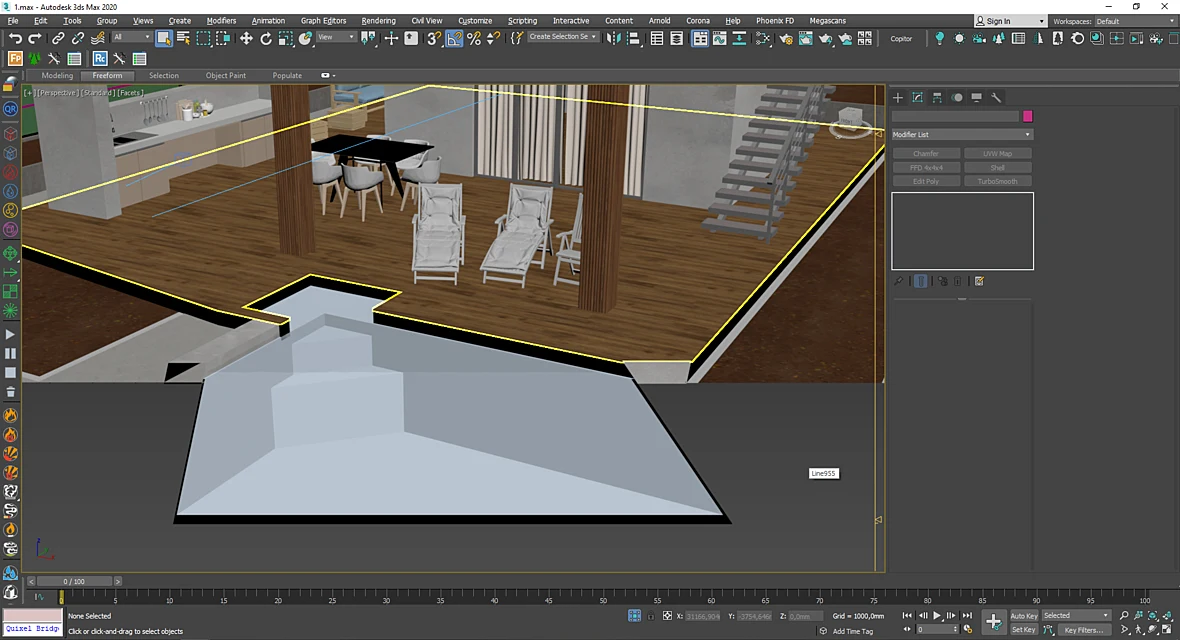The height and width of the screenshot is (640, 1180).
Task: Select the Unlink Selection tool
Action: [x=78, y=38]
